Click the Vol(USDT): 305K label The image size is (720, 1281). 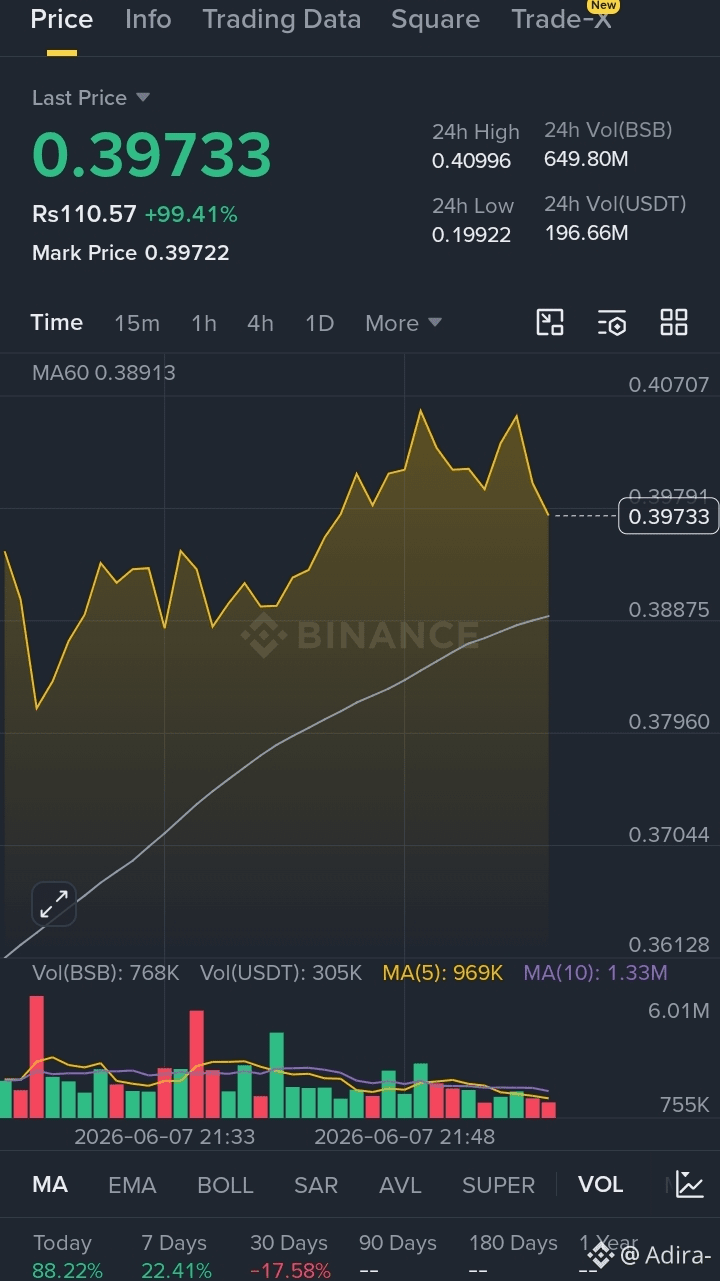[x=281, y=973]
